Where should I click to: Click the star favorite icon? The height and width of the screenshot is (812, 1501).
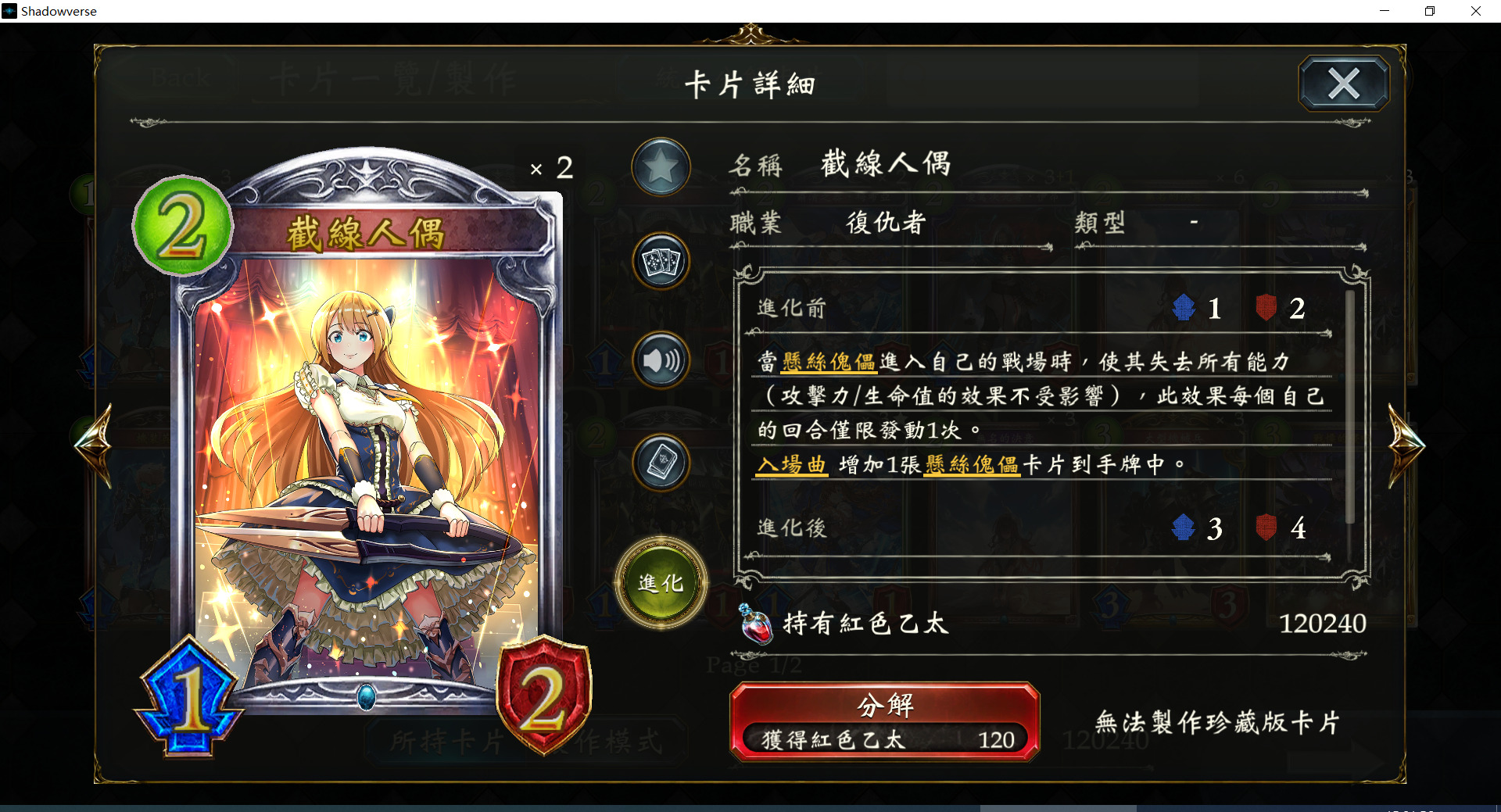click(x=661, y=166)
